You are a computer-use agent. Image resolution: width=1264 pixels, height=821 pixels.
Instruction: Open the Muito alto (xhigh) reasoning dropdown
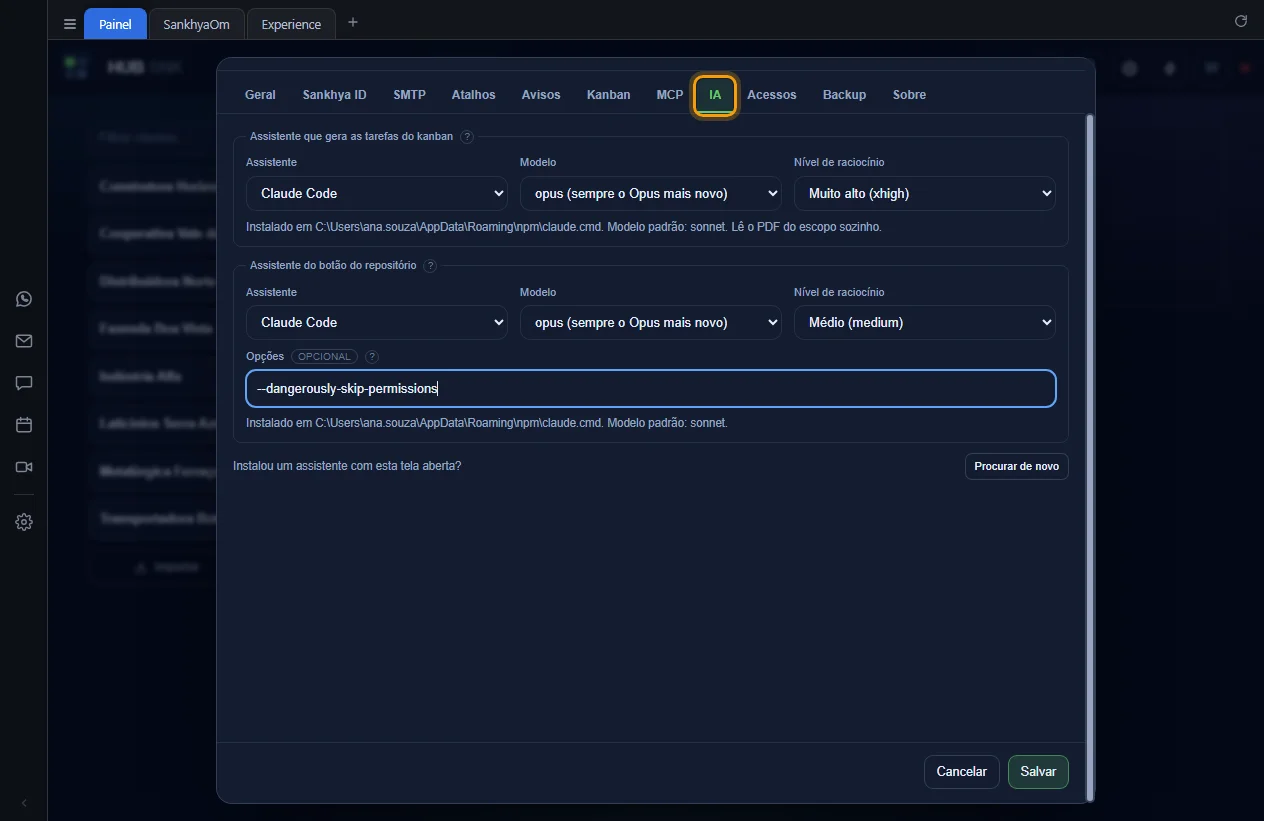[x=925, y=193]
